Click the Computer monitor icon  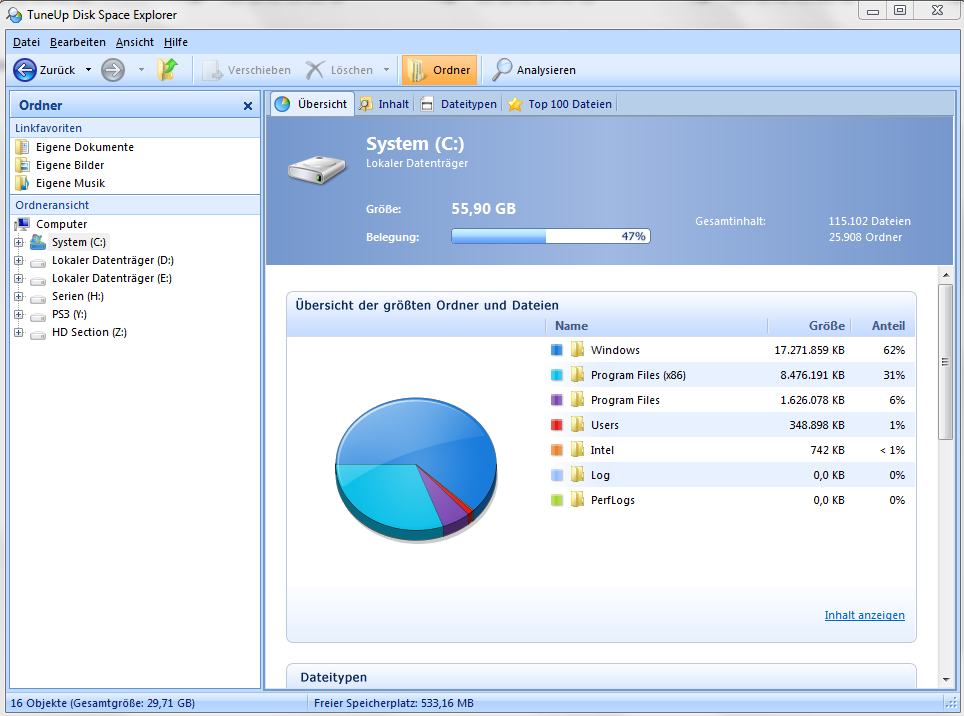pyautogui.click(x=22, y=224)
